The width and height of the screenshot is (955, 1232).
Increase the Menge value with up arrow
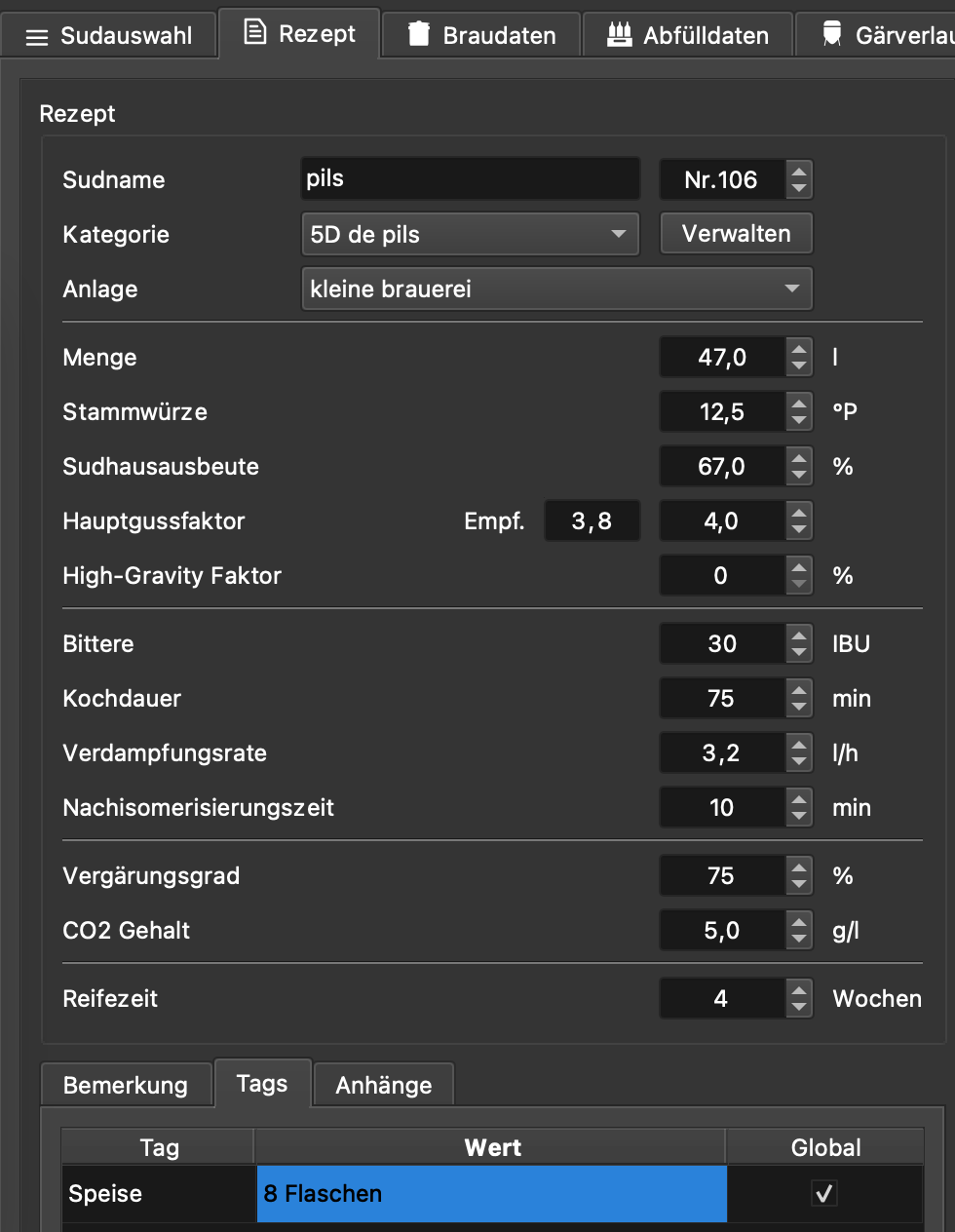pyautogui.click(x=799, y=349)
